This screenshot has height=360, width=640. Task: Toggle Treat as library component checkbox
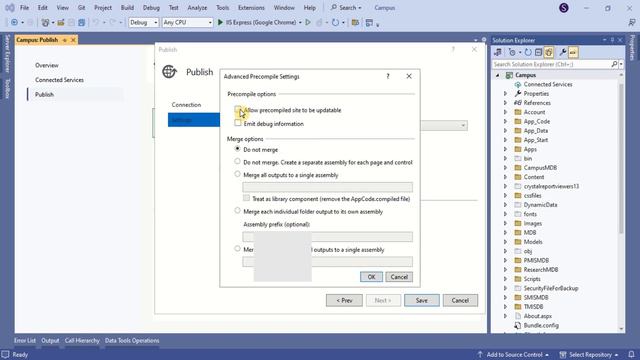[x=246, y=198]
